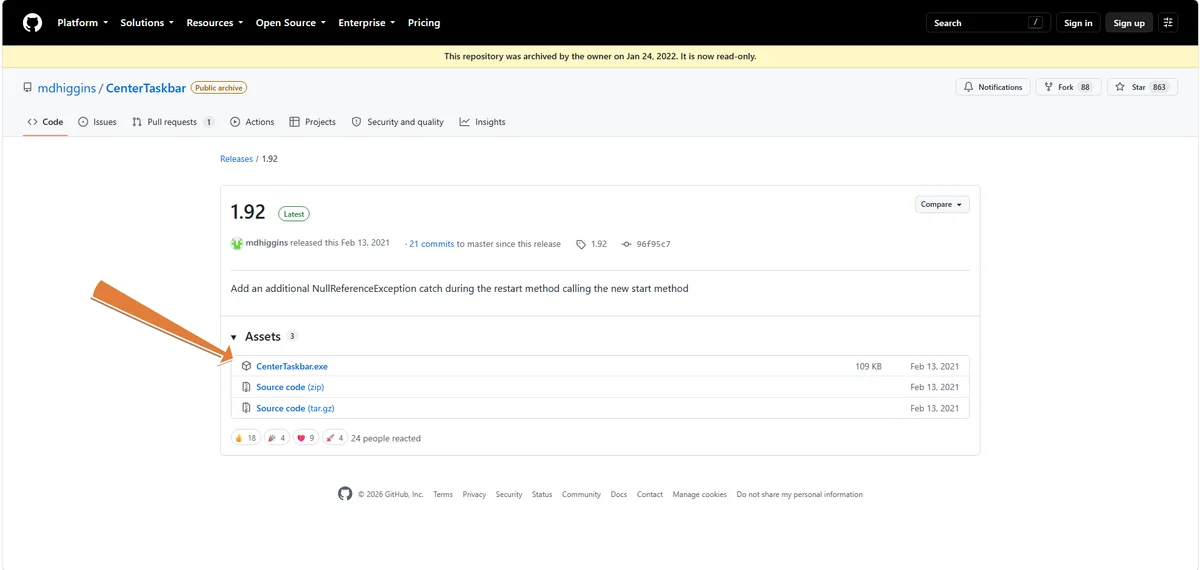Click the 24 people reacted text
The width and height of the screenshot is (1200, 570).
tap(386, 438)
